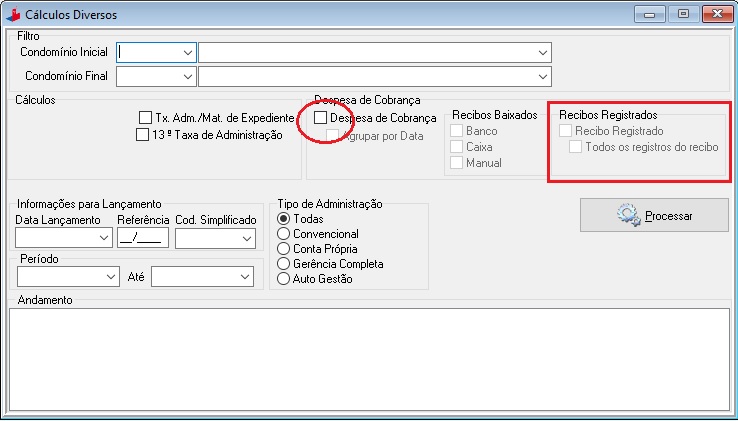
Task: Expand Condomínio Final name dropdown
Action: (x=543, y=76)
